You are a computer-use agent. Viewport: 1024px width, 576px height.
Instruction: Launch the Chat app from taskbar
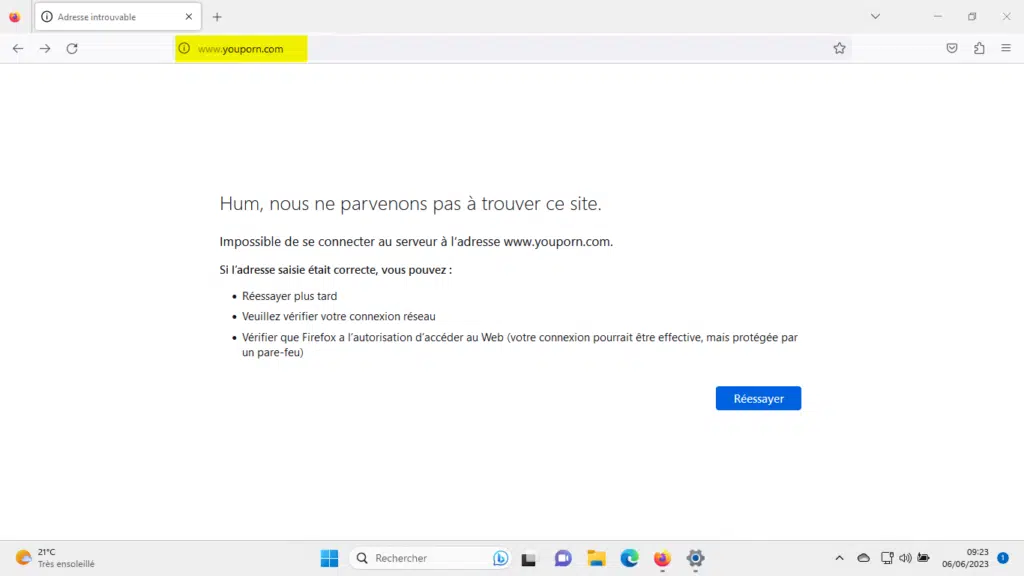coord(563,558)
